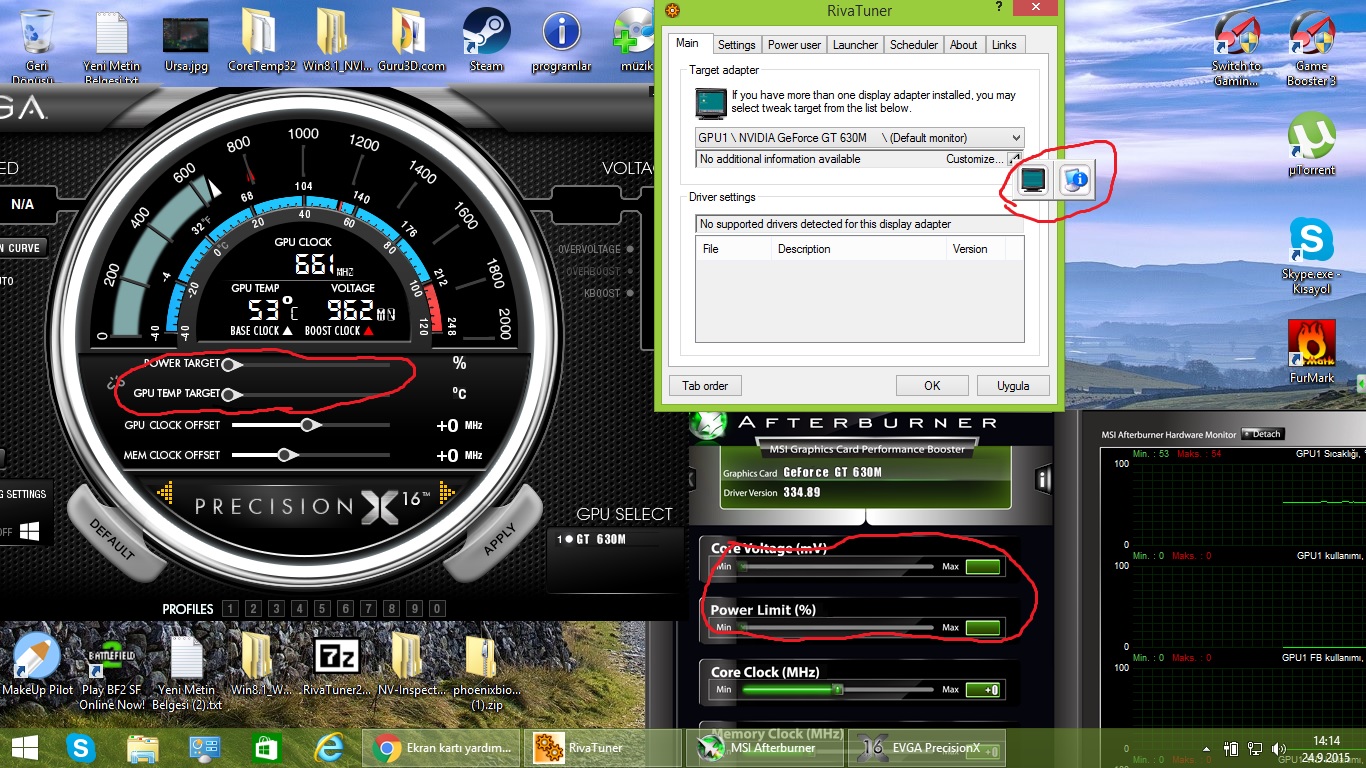Expand the Customize arrow in RivaTuner
1366x768 pixels.
(1014, 159)
